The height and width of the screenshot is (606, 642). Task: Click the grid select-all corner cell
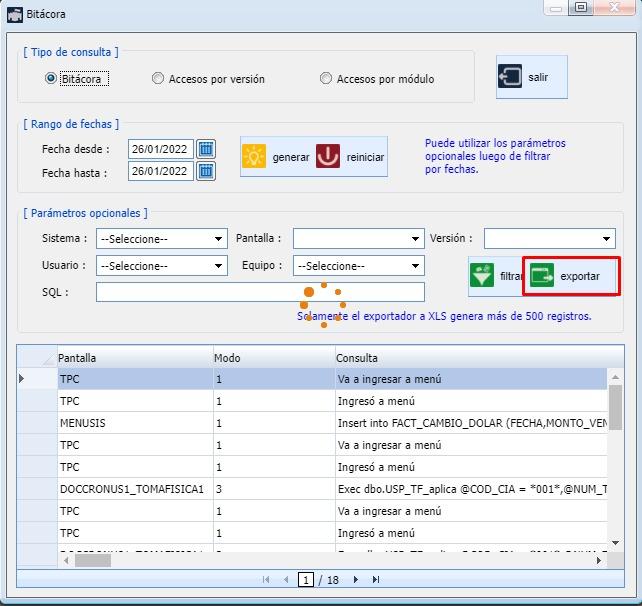click(x=37, y=356)
